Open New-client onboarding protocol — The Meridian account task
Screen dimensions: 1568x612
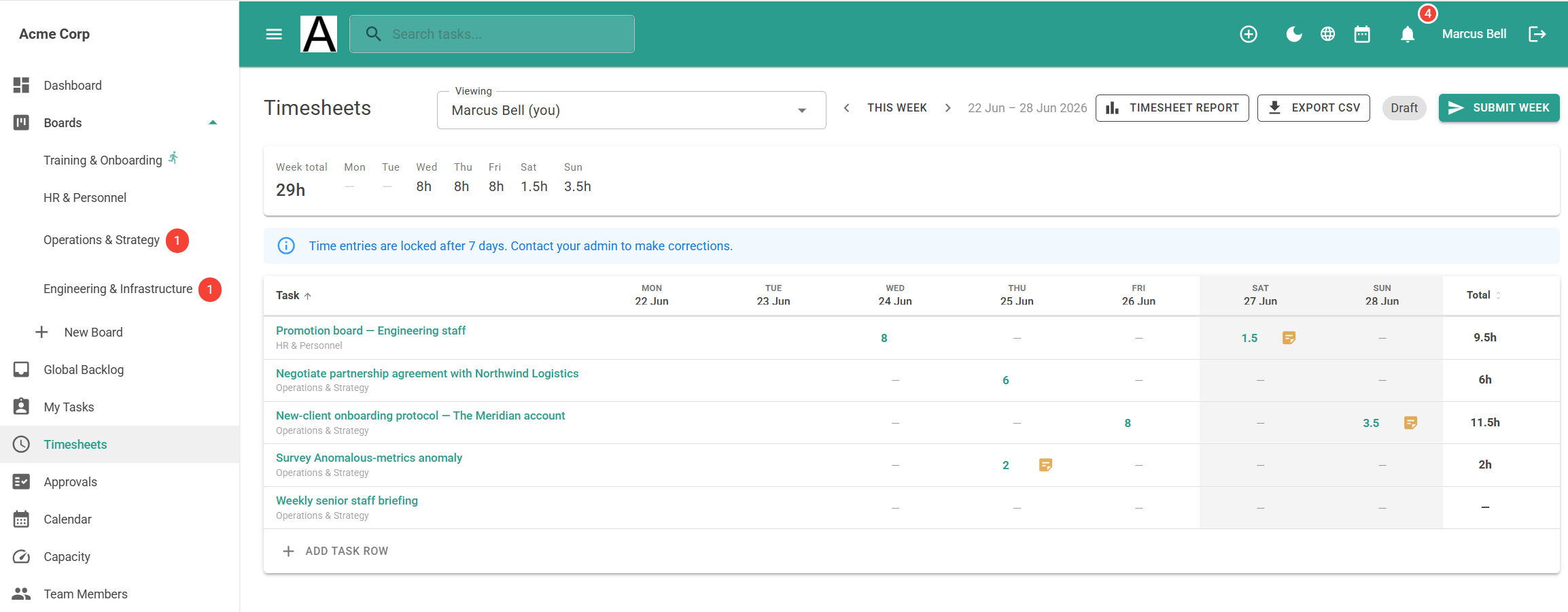(421, 415)
